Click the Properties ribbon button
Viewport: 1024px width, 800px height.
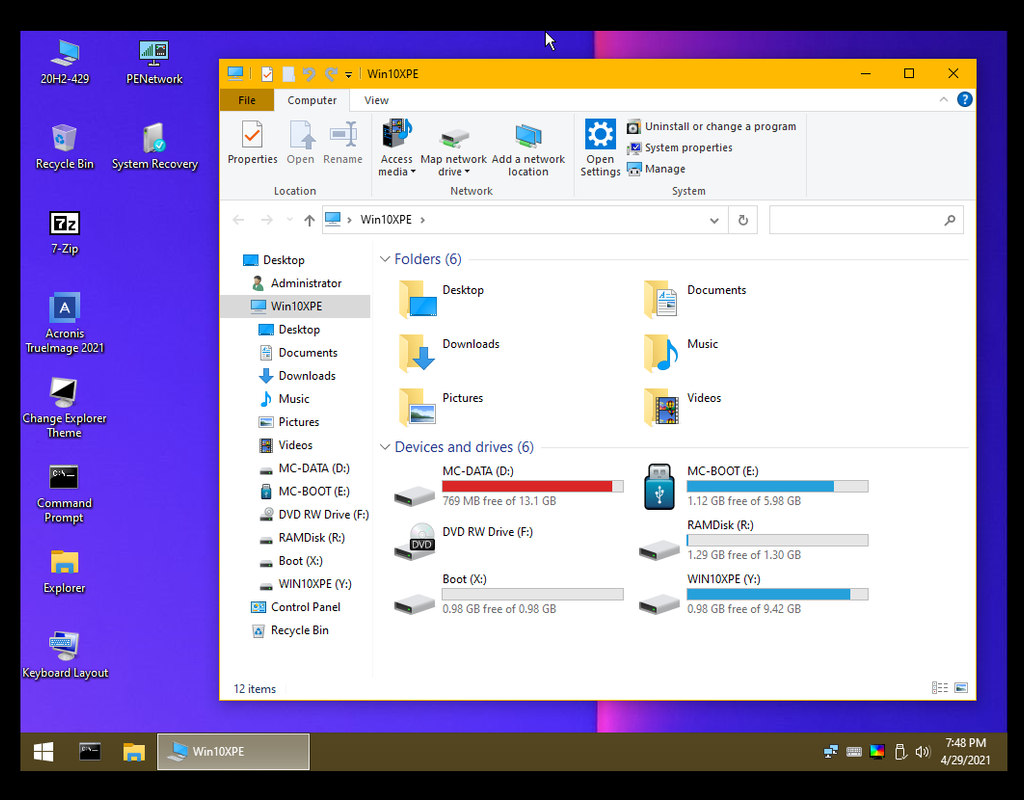252,142
